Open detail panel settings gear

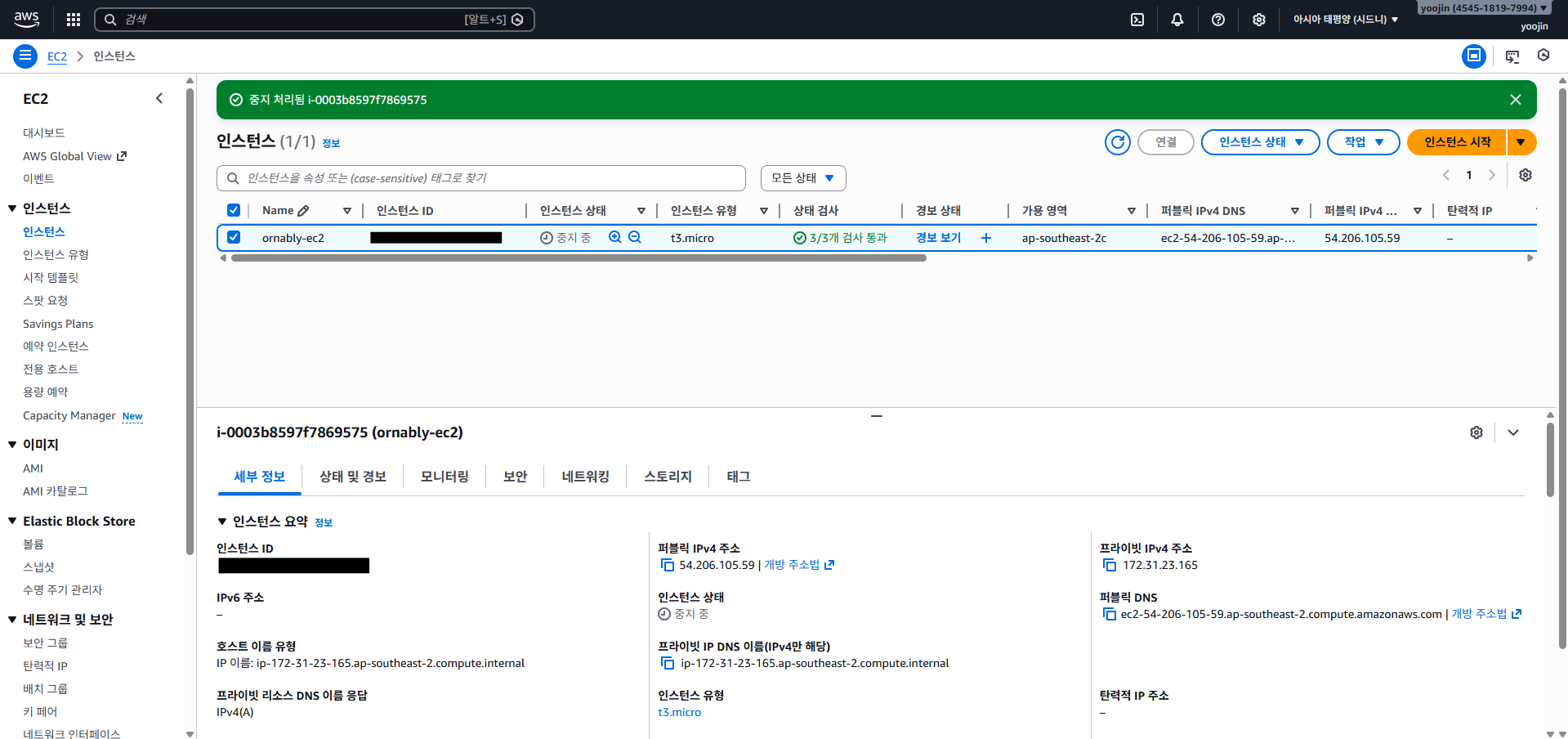tap(1476, 432)
